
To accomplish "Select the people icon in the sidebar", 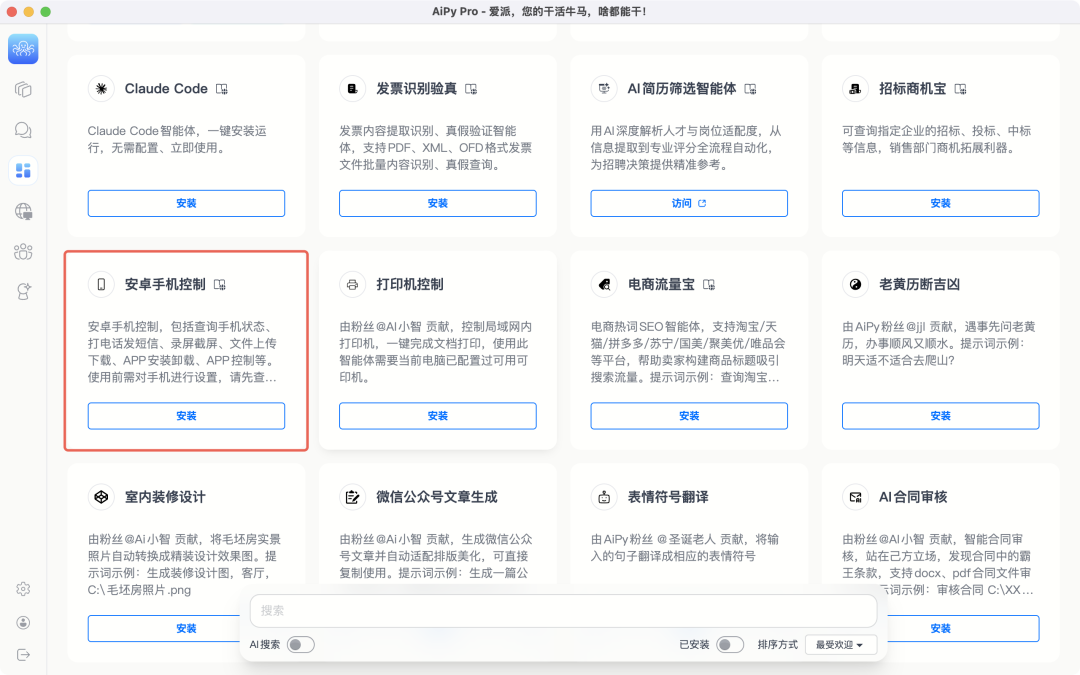I will 22,252.
